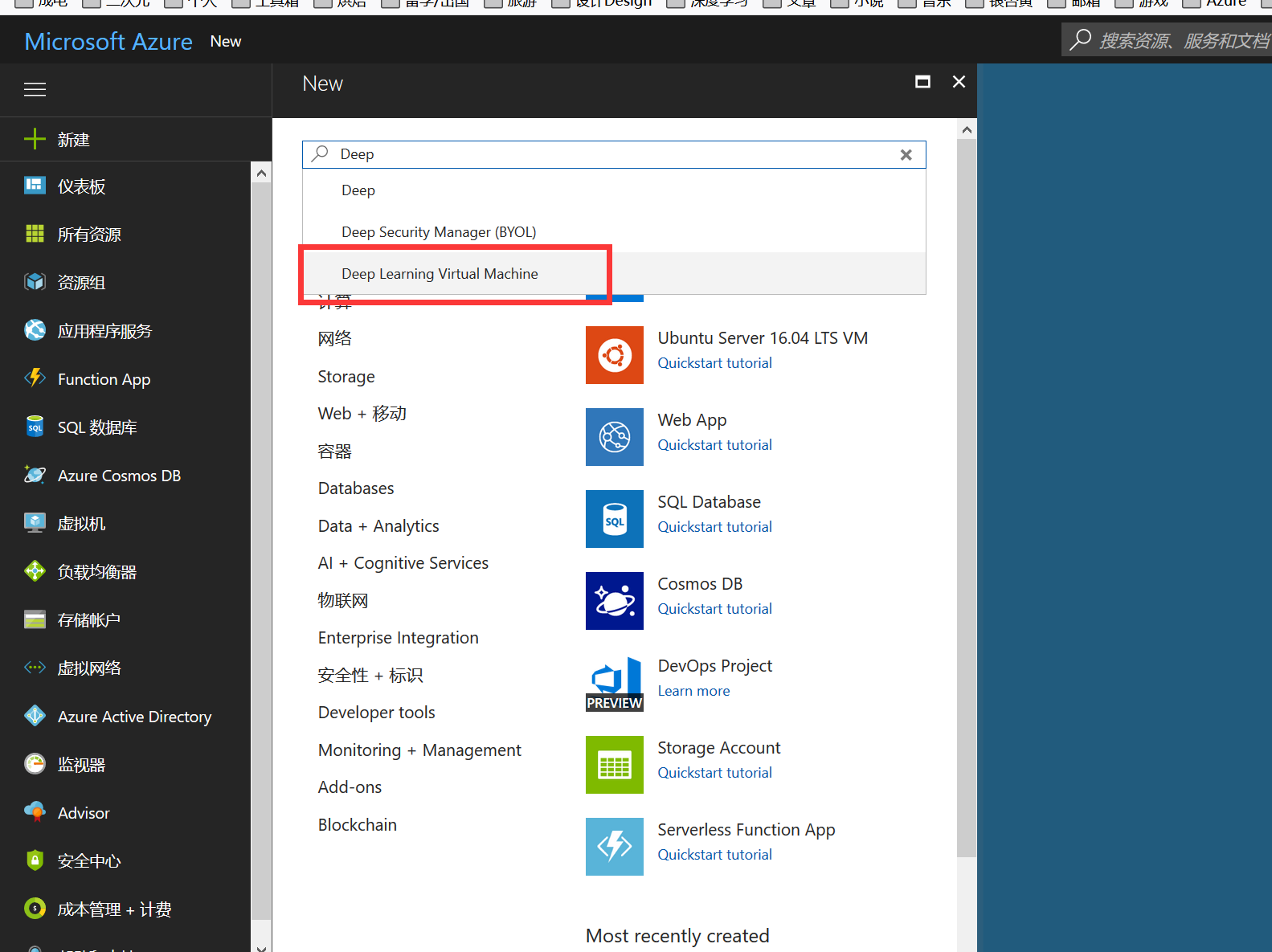Open the Function App lightning icon
Image resolution: width=1272 pixels, height=952 pixels.
pos(35,378)
